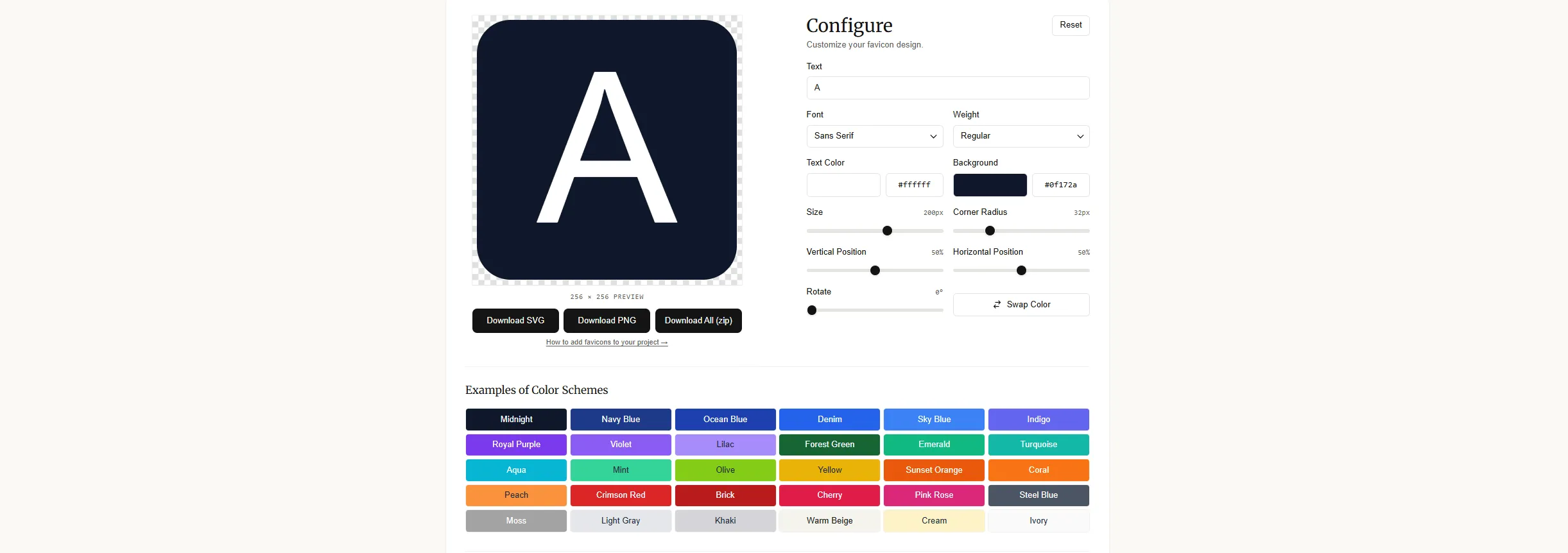The image size is (1568, 553).
Task: Download all favicons as zip
Action: (x=698, y=321)
